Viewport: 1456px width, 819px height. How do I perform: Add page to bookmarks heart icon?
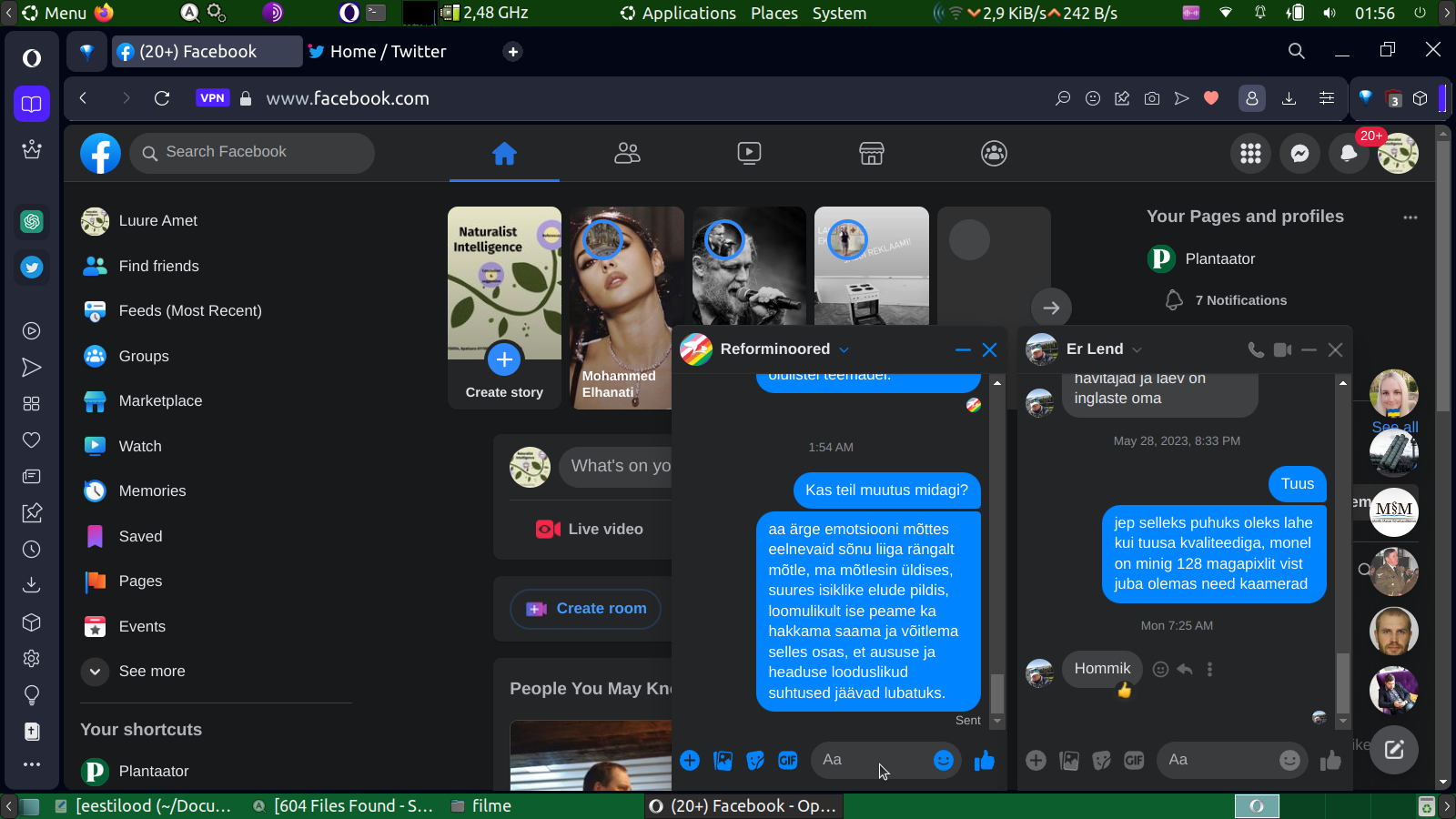[1211, 98]
